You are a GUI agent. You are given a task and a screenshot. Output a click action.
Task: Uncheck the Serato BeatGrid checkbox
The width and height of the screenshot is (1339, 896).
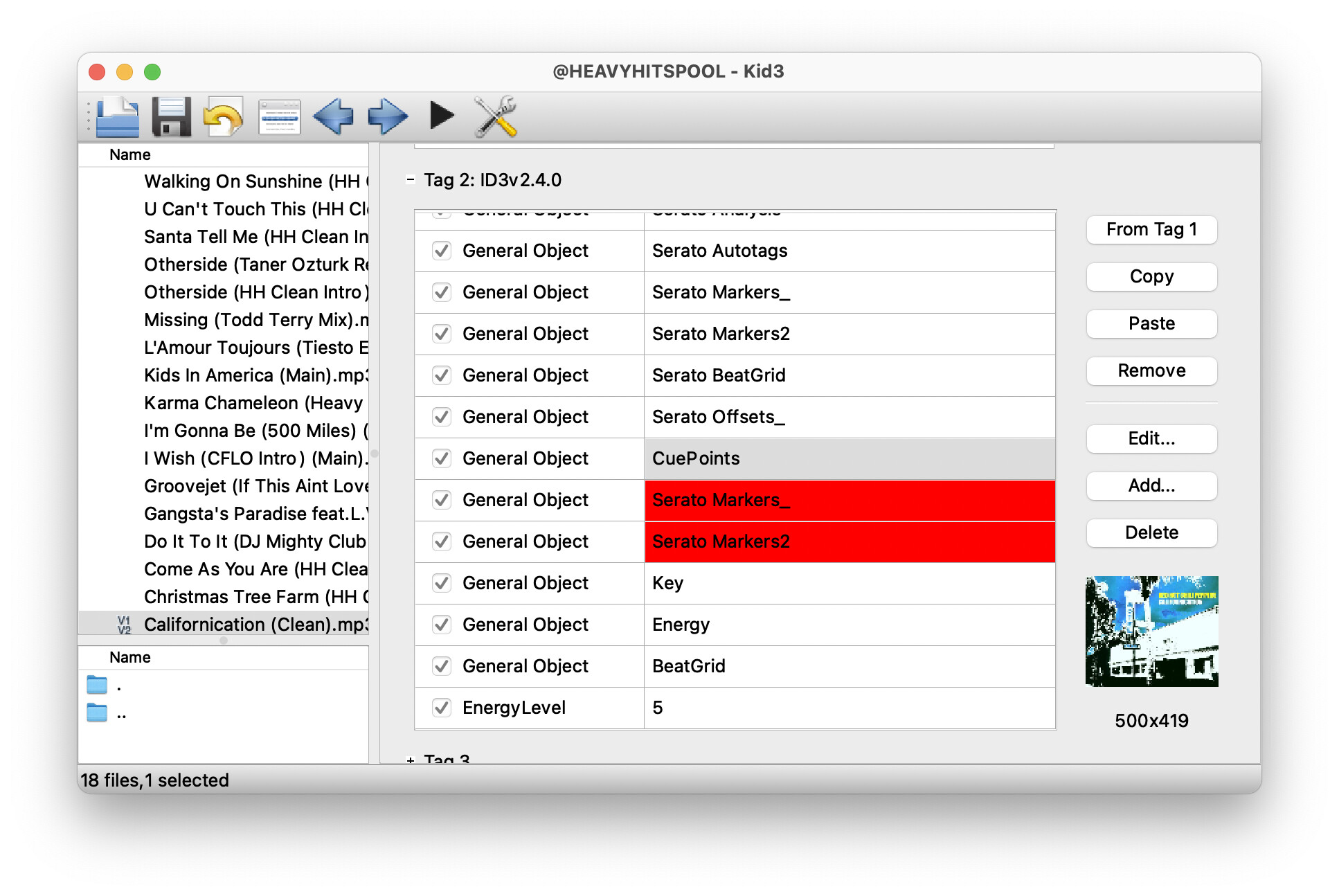coord(442,375)
